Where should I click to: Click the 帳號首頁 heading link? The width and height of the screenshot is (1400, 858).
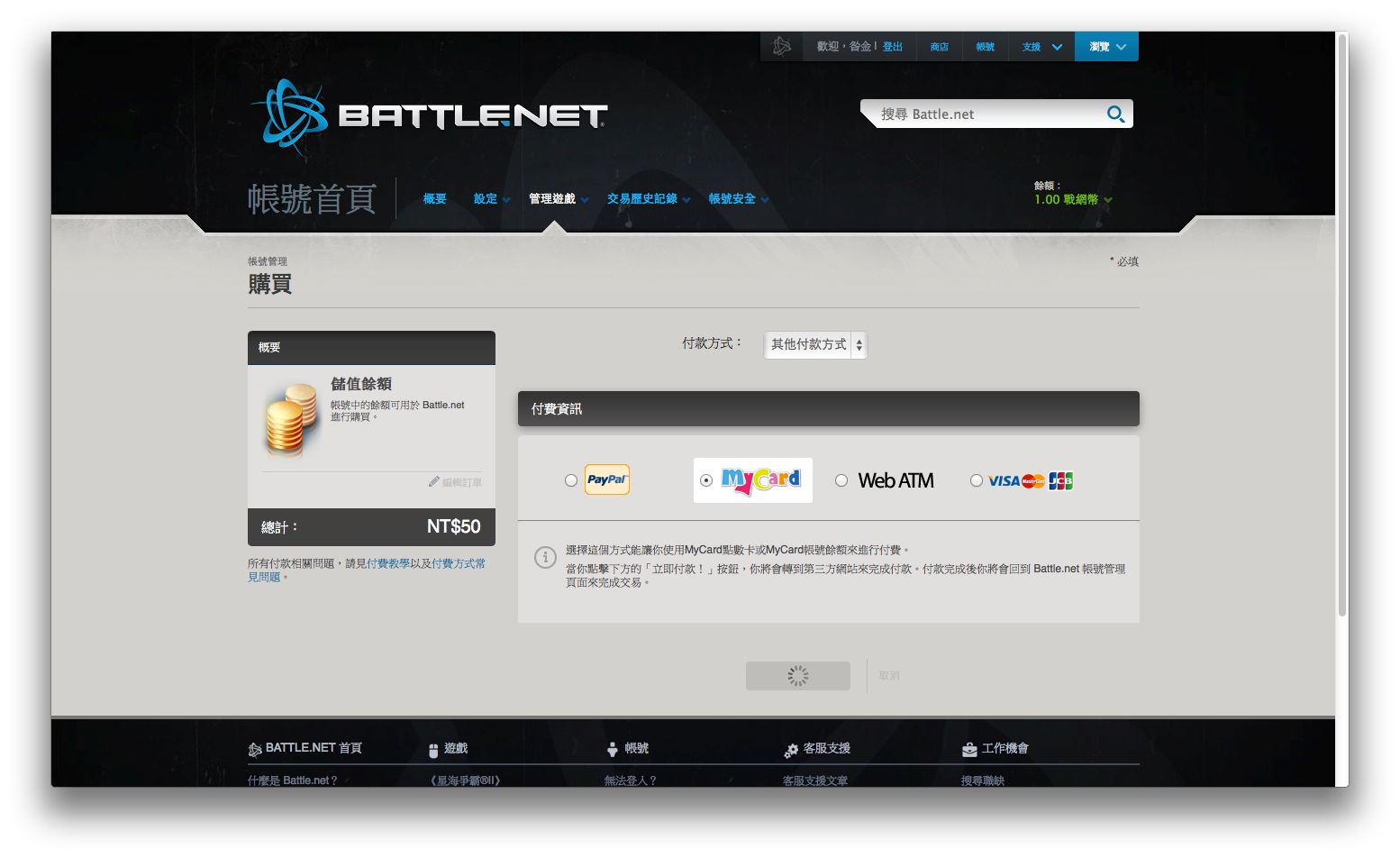coord(312,199)
